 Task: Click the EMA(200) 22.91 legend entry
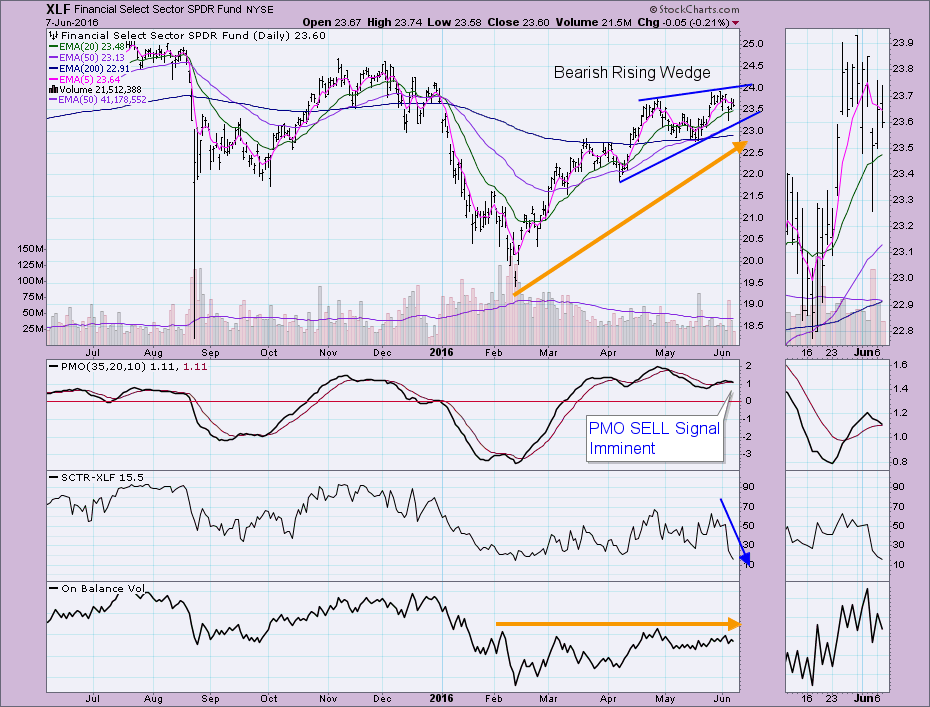coord(90,68)
